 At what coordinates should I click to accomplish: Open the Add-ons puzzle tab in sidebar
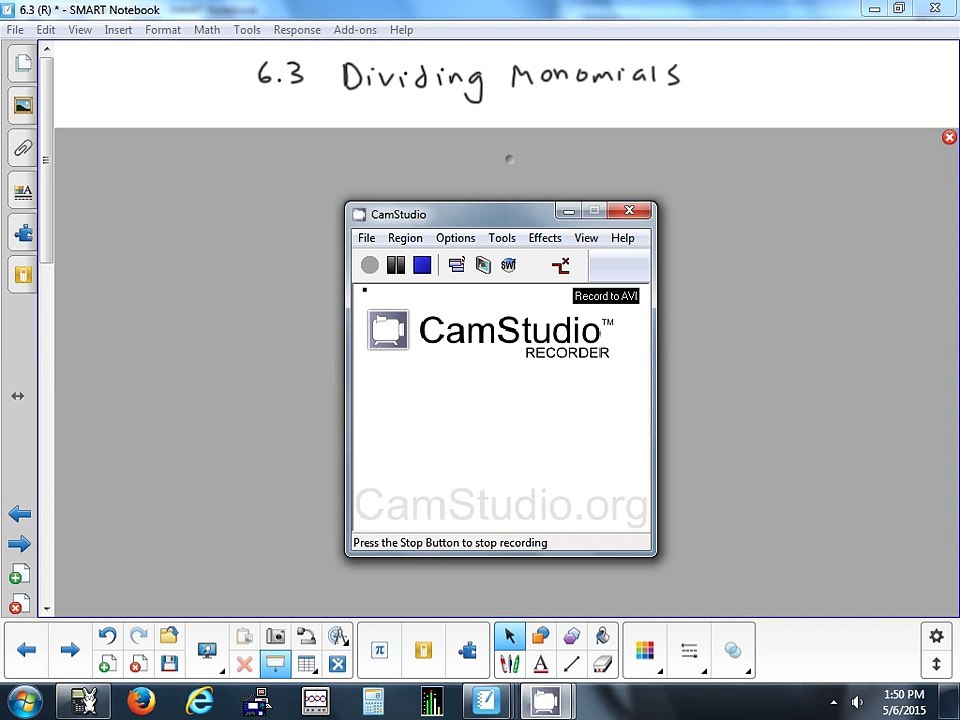tap(23, 233)
